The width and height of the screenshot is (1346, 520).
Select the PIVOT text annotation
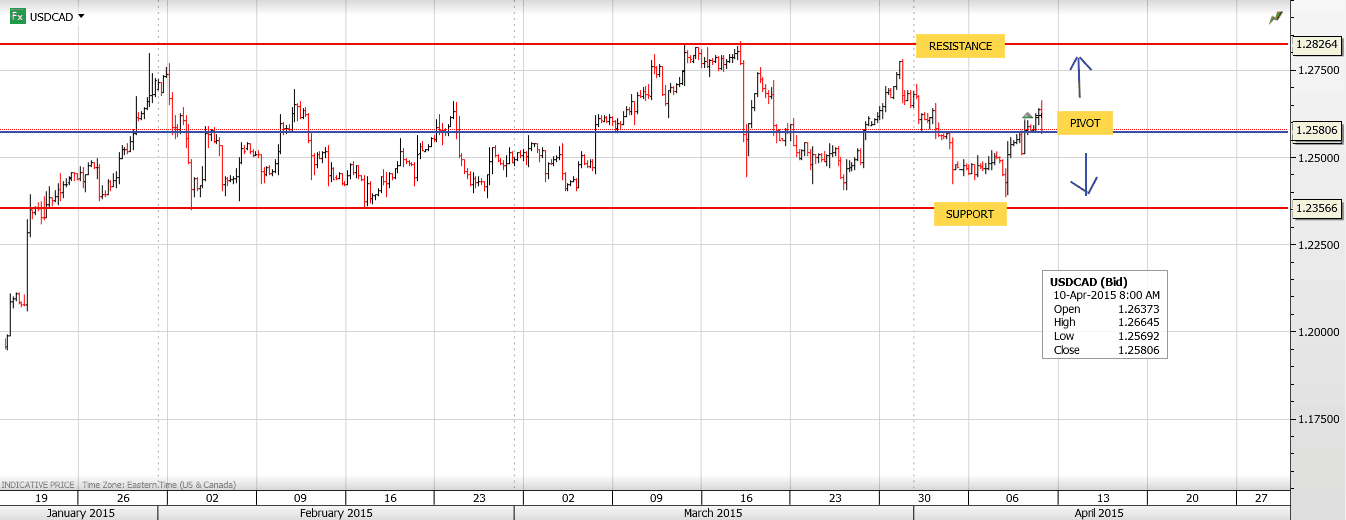(x=1084, y=123)
